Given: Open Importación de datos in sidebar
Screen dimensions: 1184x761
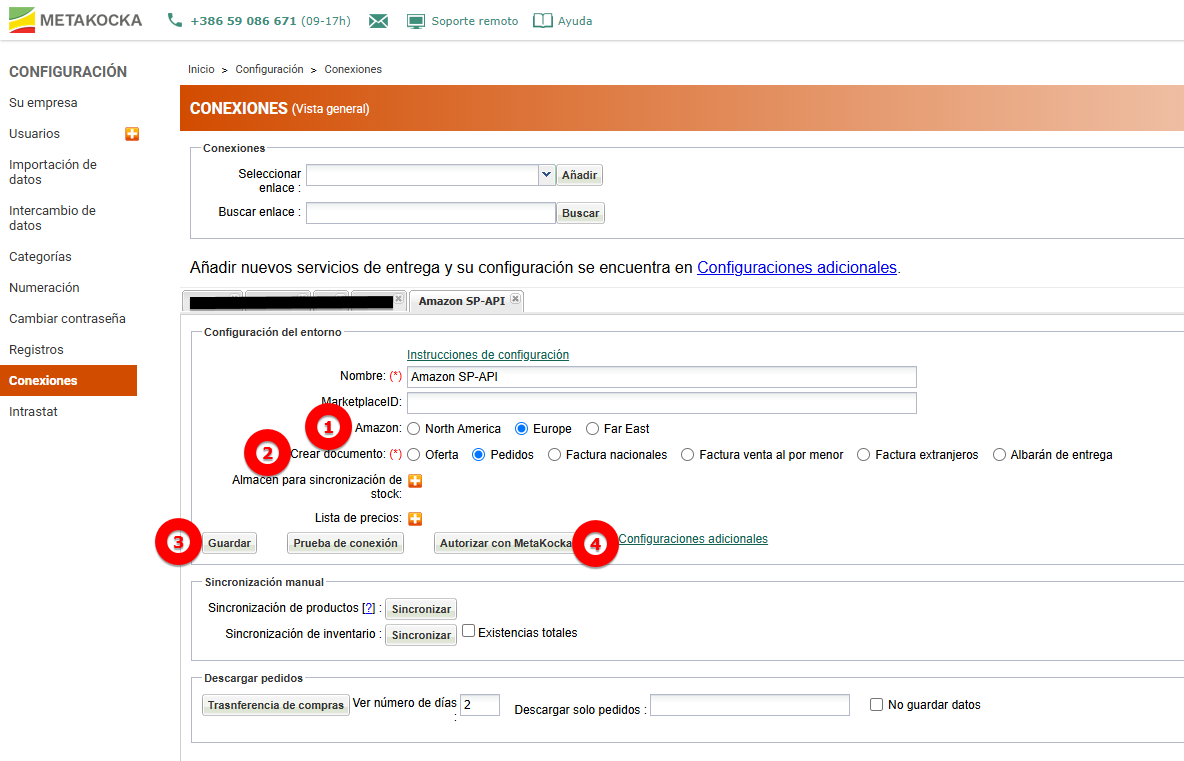Looking at the screenshot, I should point(53,172).
